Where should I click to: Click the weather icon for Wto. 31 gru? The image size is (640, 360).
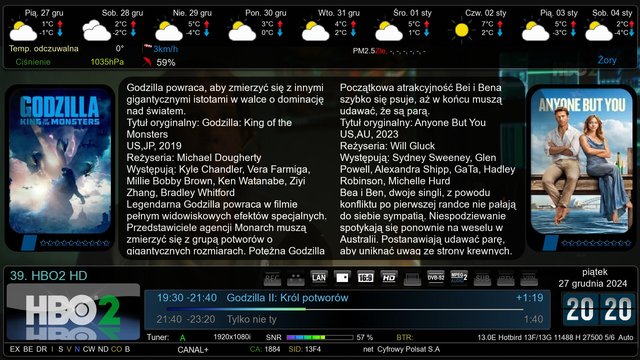point(315,31)
